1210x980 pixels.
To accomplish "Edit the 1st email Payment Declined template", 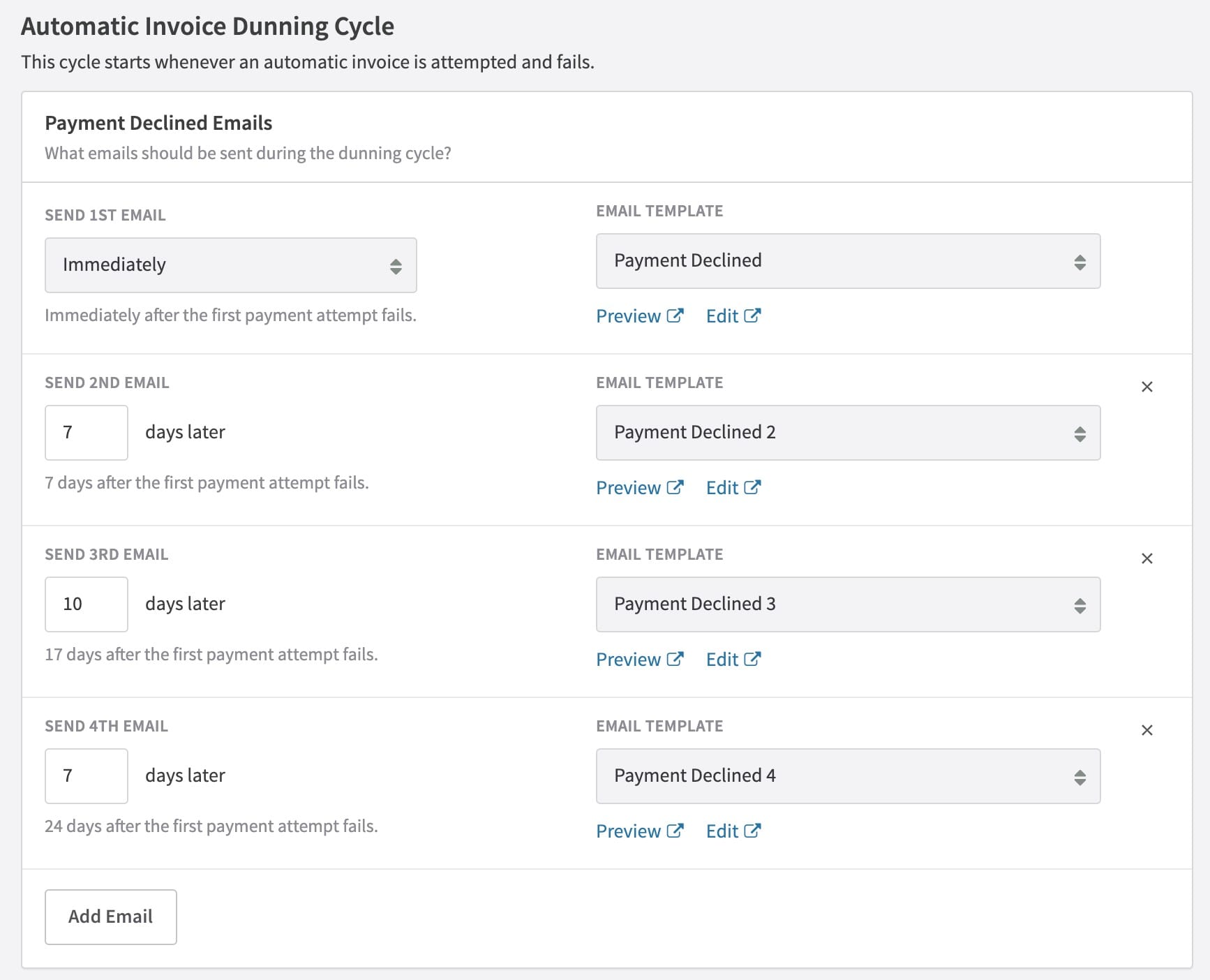I will pyautogui.click(x=733, y=316).
